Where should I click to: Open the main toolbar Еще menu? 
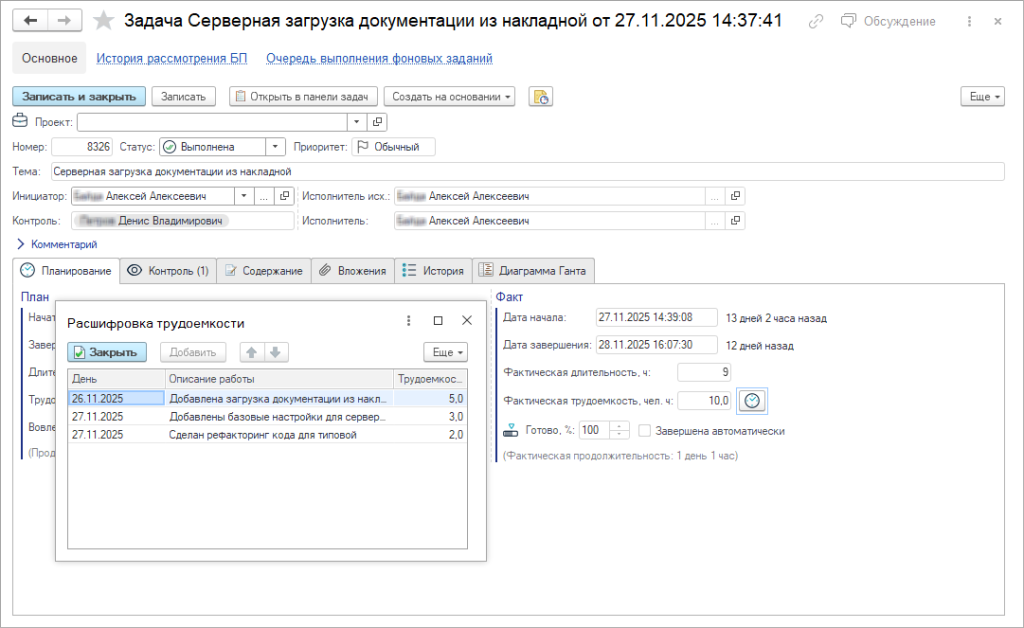(x=982, y=97)
